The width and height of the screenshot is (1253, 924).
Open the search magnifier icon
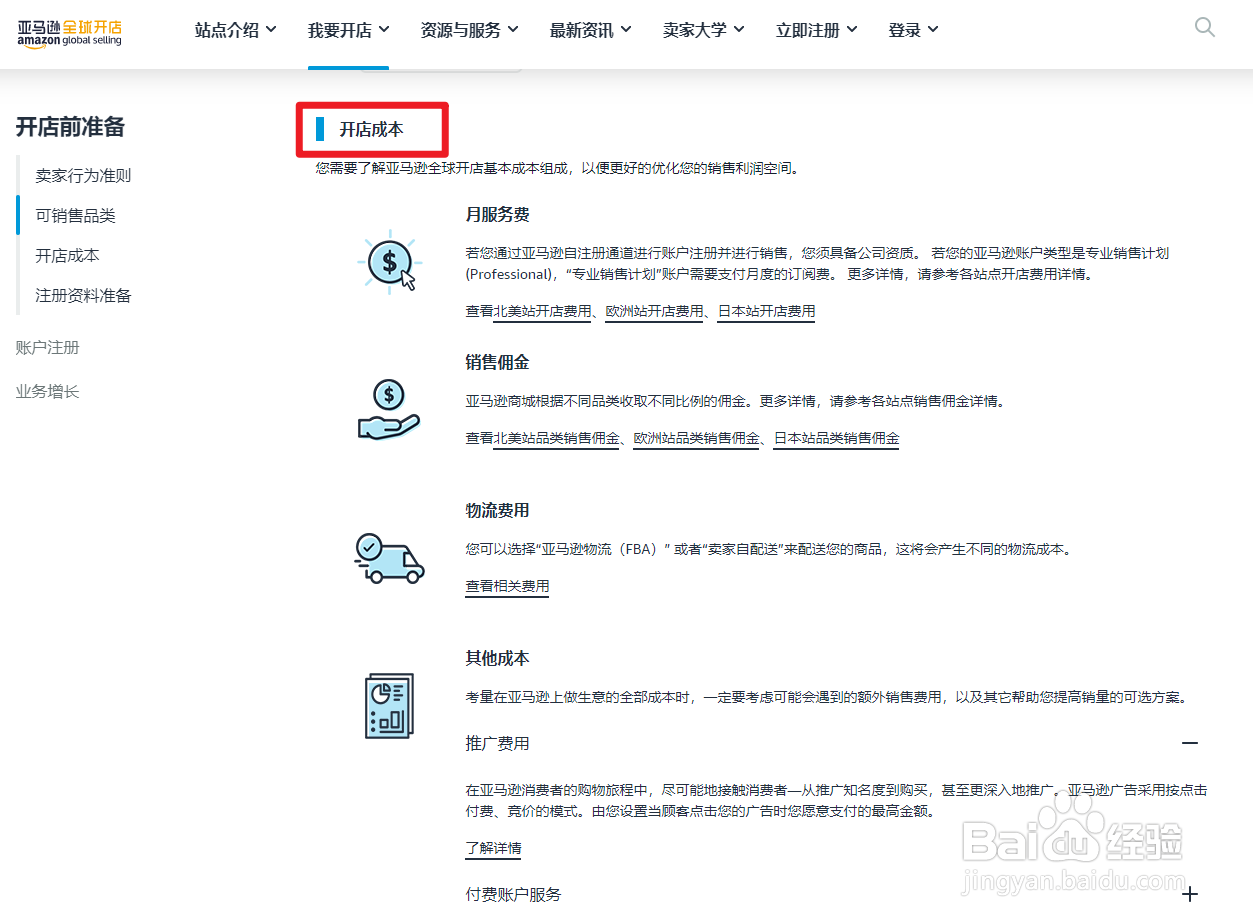[1204, 27]
